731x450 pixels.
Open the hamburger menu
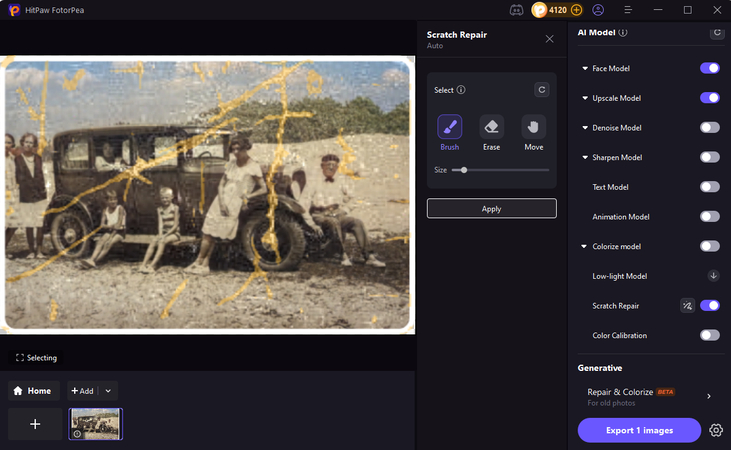pos(628,10)
